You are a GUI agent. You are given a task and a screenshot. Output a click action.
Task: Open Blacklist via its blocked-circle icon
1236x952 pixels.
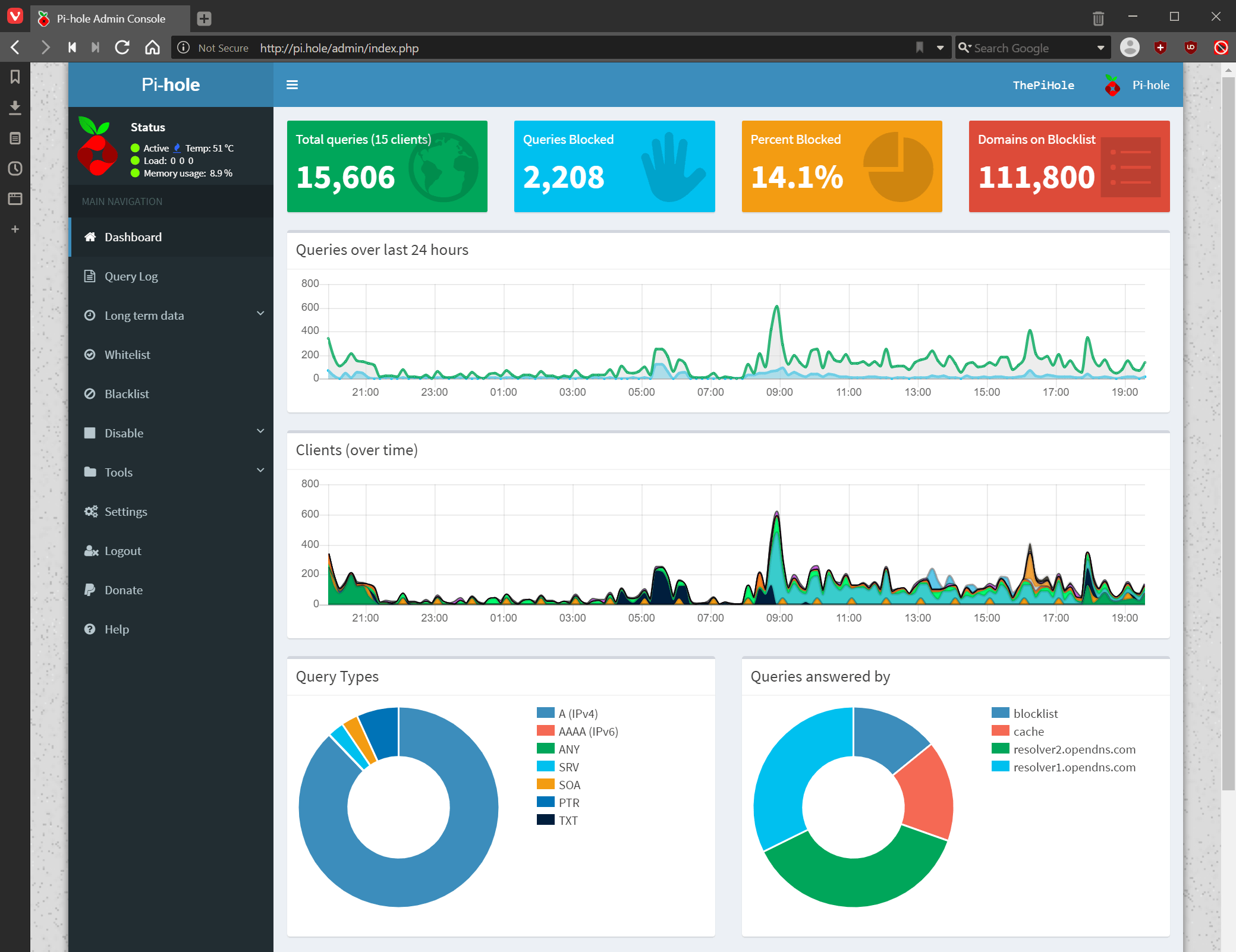tap(90, 393)
